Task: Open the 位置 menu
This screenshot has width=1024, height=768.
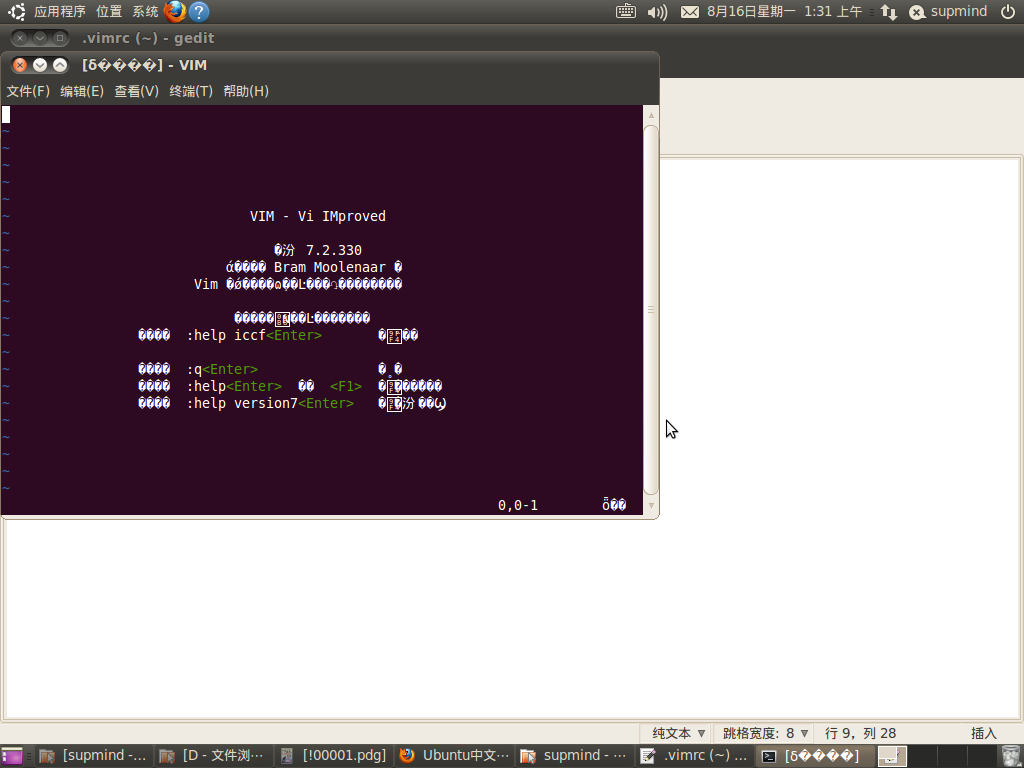Action: click(x=109, y=11)
